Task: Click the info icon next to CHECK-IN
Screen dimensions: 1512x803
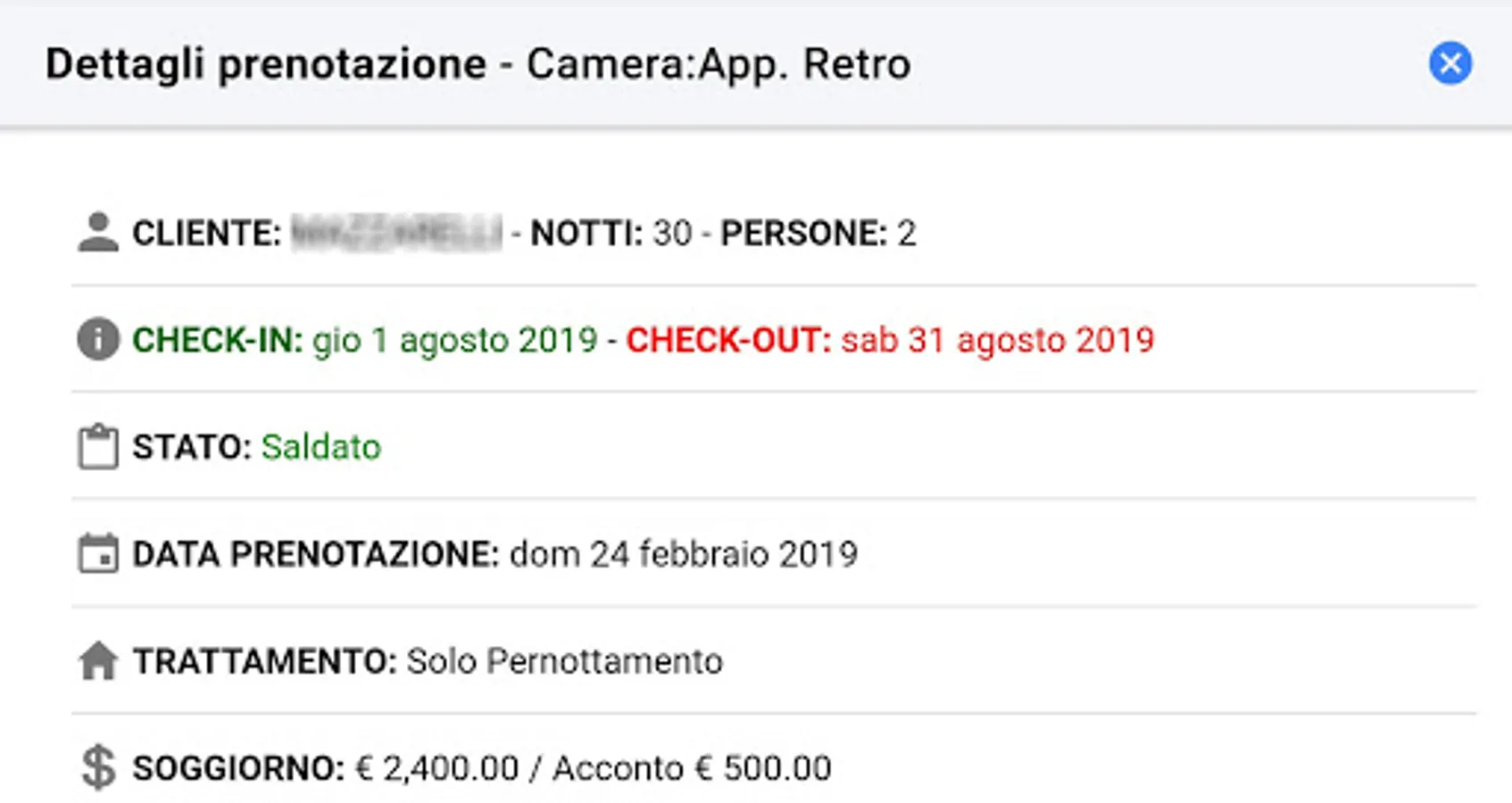Action: (x=98, y=340)
